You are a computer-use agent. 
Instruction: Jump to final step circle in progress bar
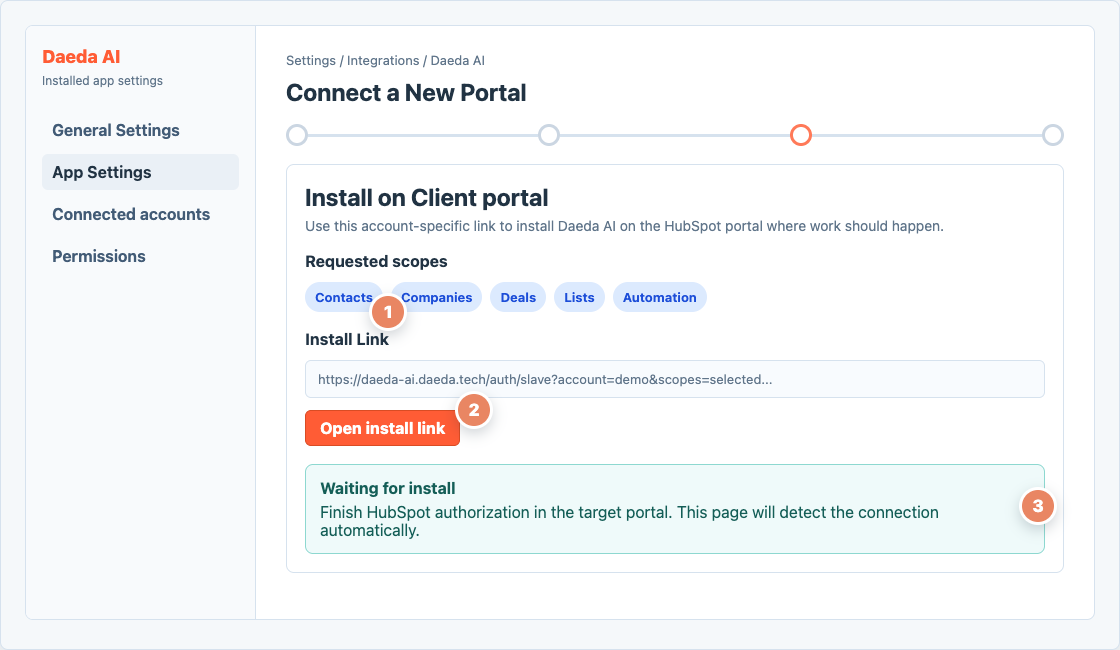[x=1053, y=135]
